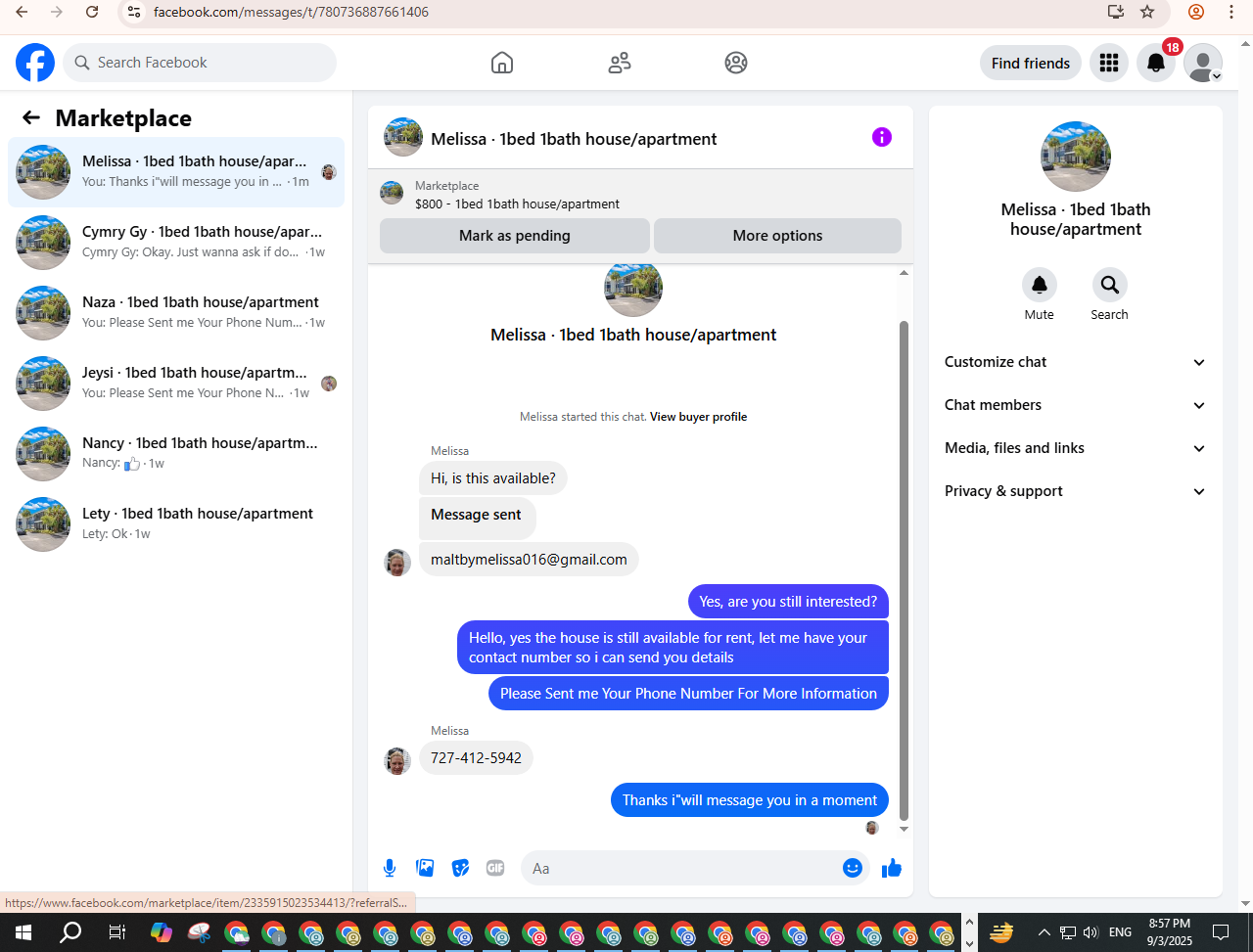This screenshot has height=952, width=1253.
Task: Attach a photo using the image icon
Action: (x=425, y=868)
